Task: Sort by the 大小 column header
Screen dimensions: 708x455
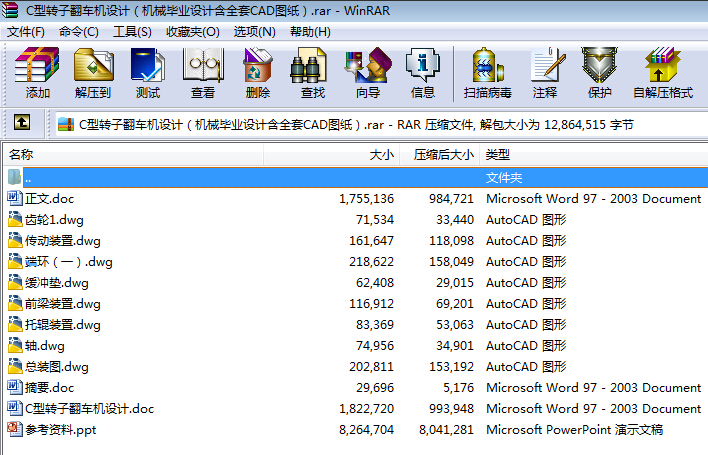Action: click(331, 155)
